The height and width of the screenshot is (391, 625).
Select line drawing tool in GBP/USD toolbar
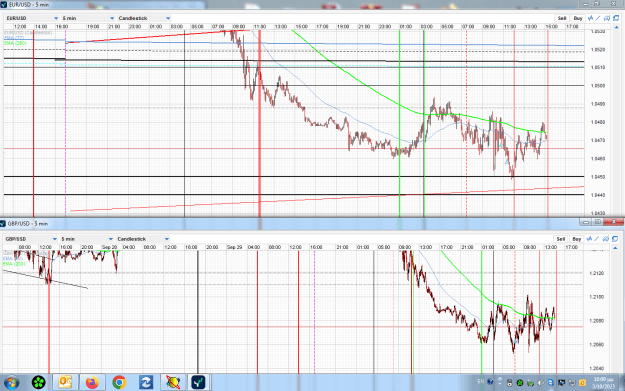pyautogui.click(x=597, y=239)
